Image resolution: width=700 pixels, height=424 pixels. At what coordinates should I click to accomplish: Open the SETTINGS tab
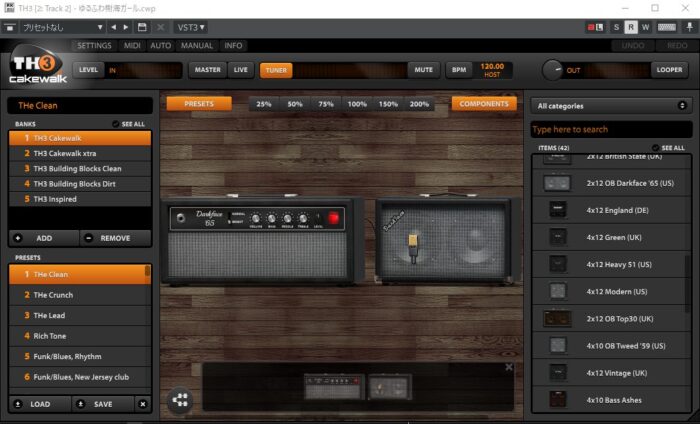pyautogui.click(x=94, y=46)
